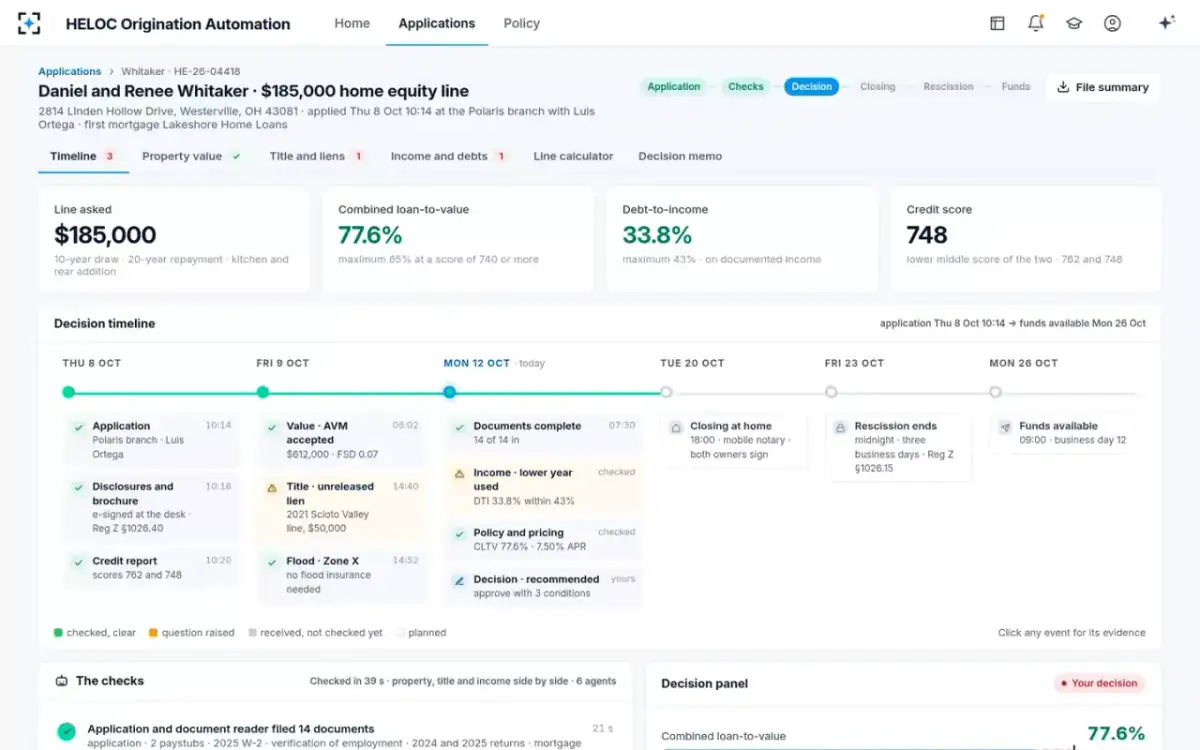Click the "planned" legend entry

click(x=421, y=633)
